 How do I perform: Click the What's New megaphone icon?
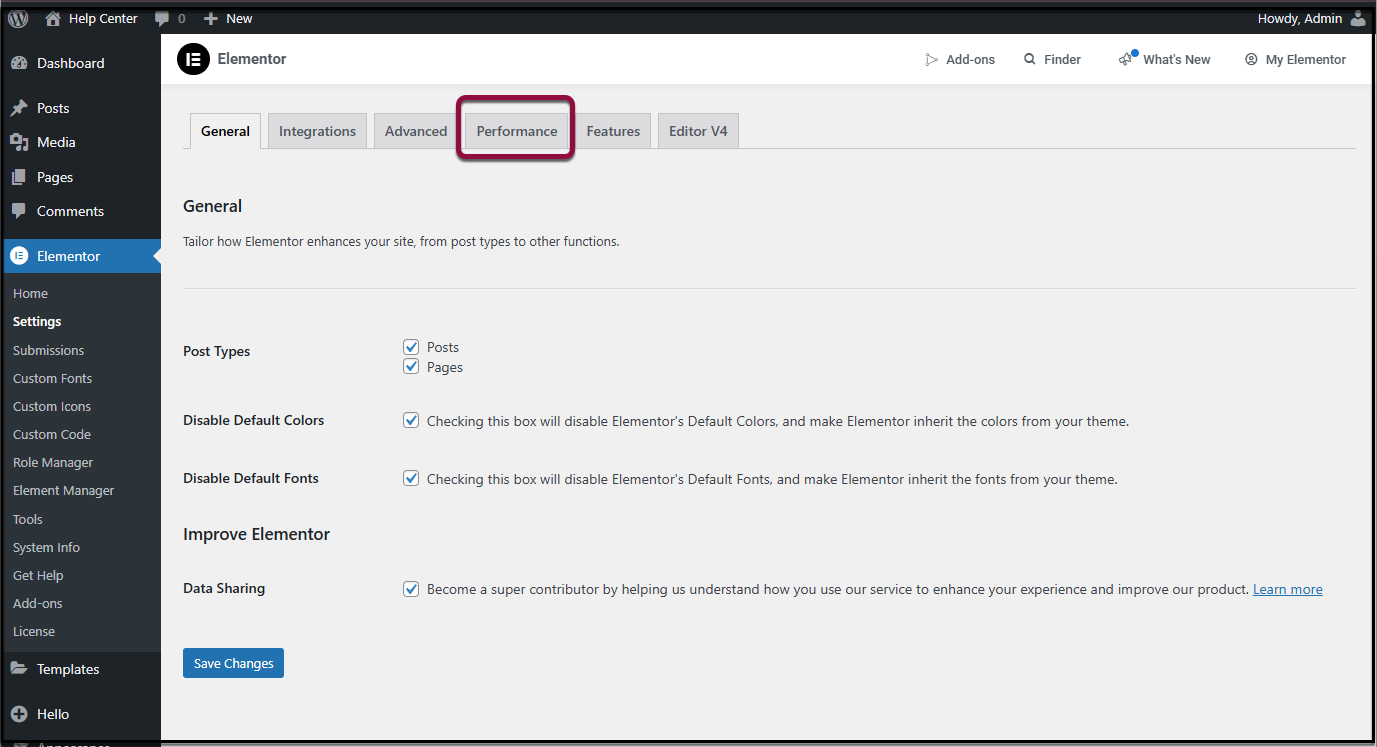pyautogui.click(x=1127, y=59)
